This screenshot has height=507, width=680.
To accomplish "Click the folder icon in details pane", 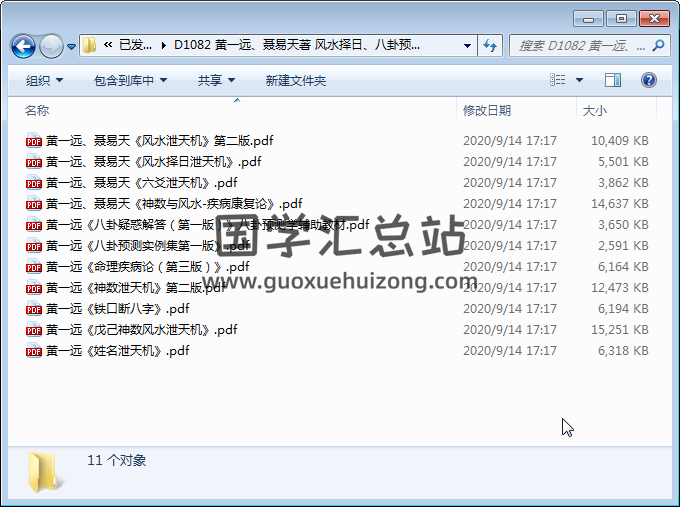I will click(x=45, y=473).
